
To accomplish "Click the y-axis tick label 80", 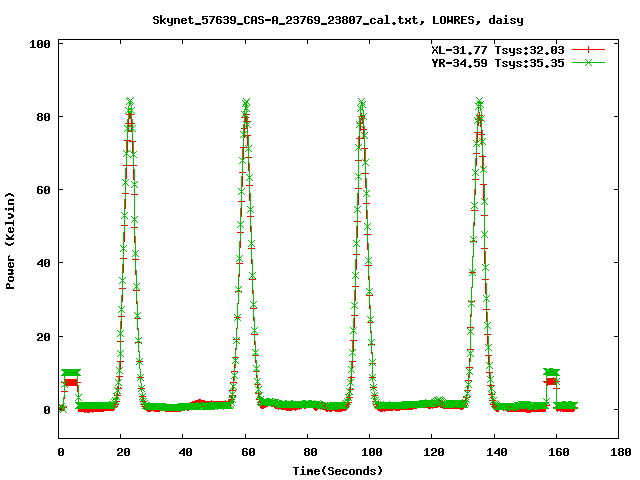I will click(x=43, y=117).
